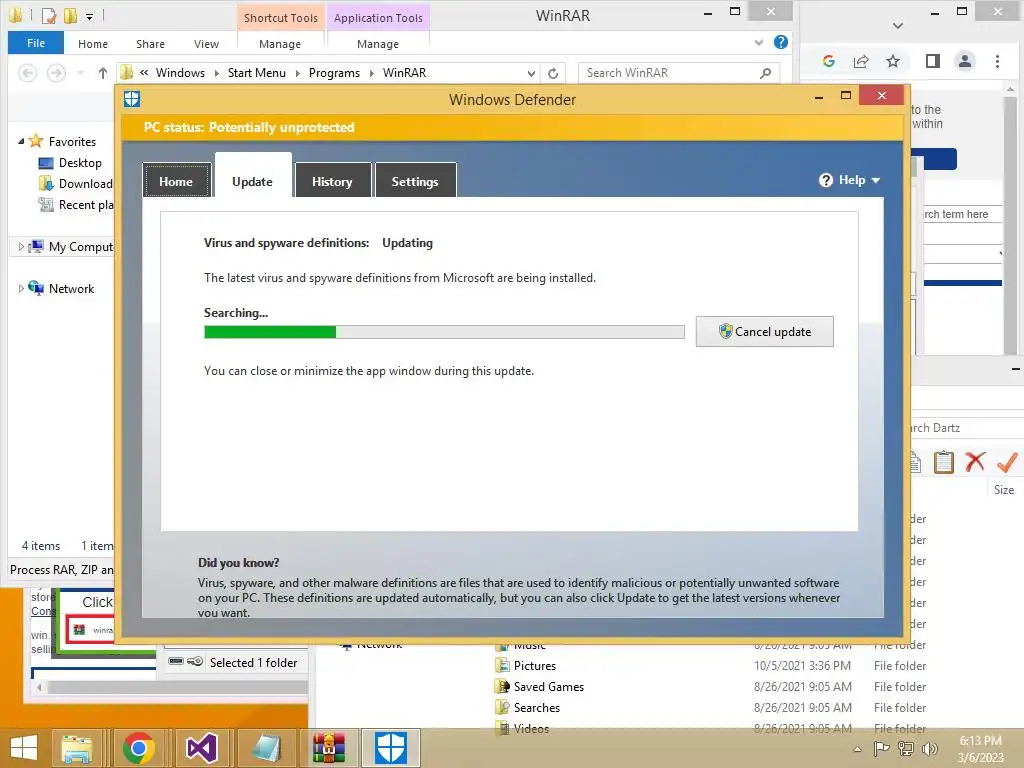Image resolution: width=1024 pixels, height=768 pixels.
Task: Select the Searches folder row
Action: (711, 707)
